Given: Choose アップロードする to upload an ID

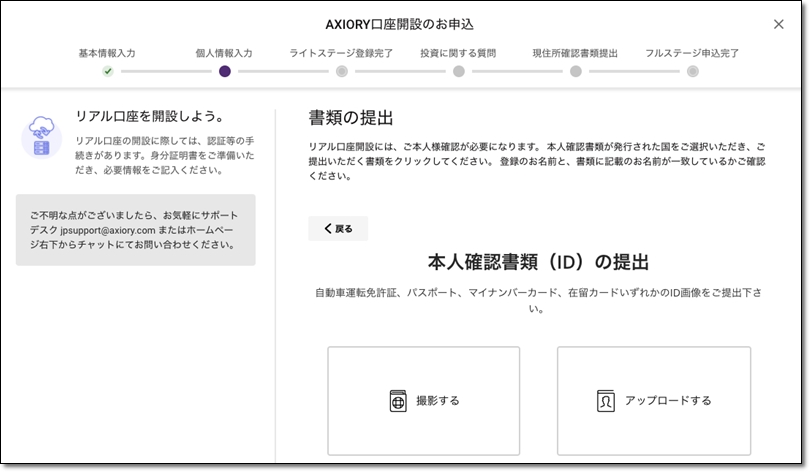Looking at the screenshot, I should [653, 401].
